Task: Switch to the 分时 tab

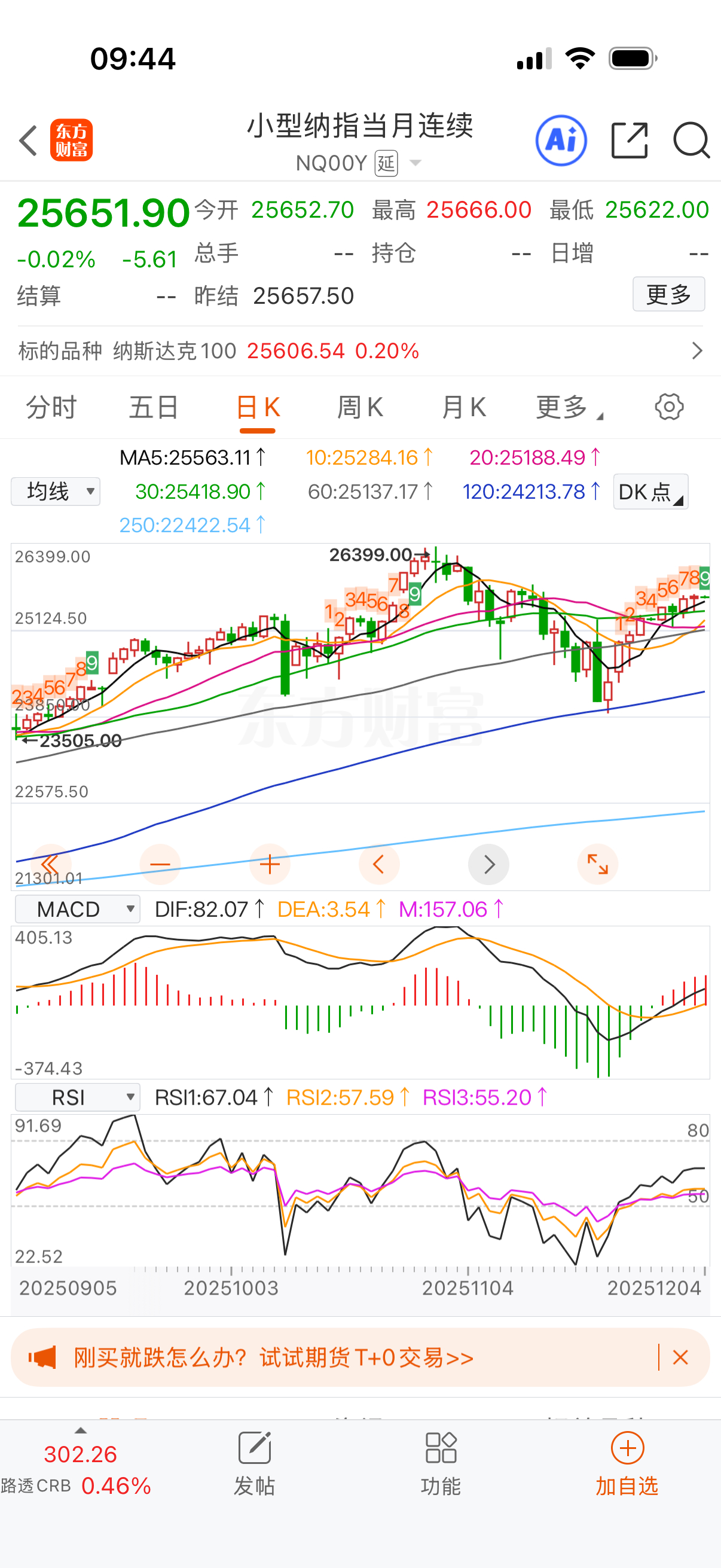Action: coord(51,407)
